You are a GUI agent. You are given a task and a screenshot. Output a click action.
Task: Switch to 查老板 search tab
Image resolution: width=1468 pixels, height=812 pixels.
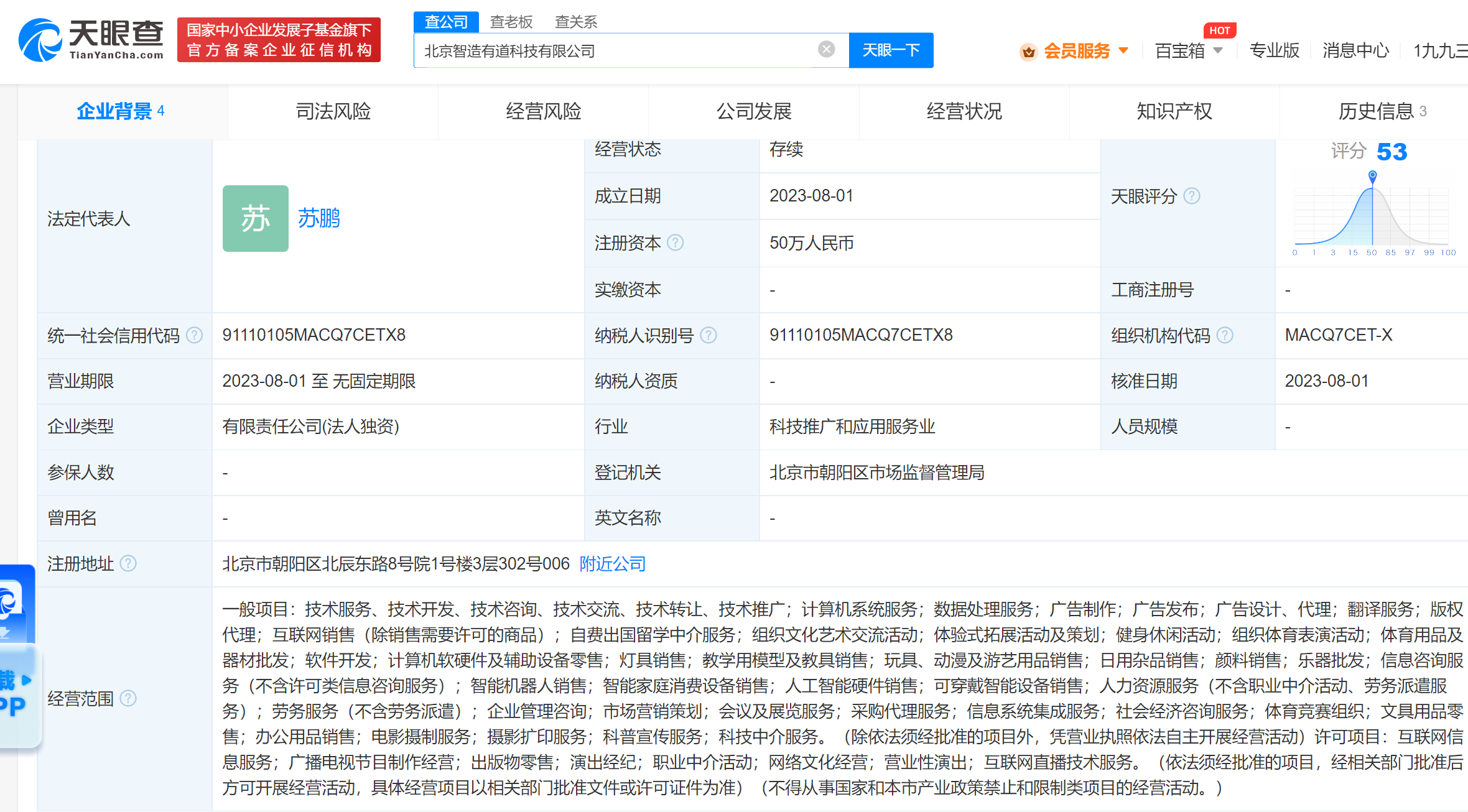coord(511,22)
